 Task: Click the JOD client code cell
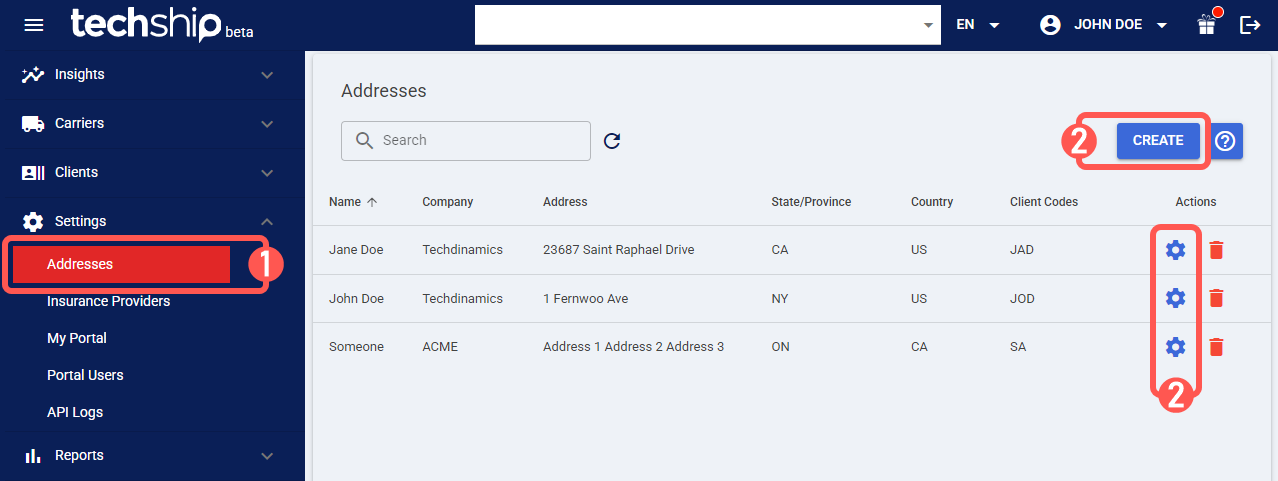(x=1022, y=298)
